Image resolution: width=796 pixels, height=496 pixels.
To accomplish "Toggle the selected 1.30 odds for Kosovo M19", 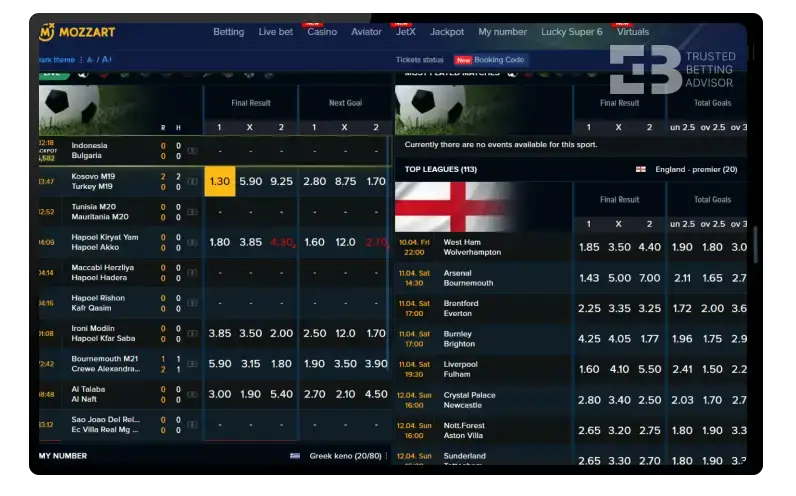I will (x=219, y=181).
